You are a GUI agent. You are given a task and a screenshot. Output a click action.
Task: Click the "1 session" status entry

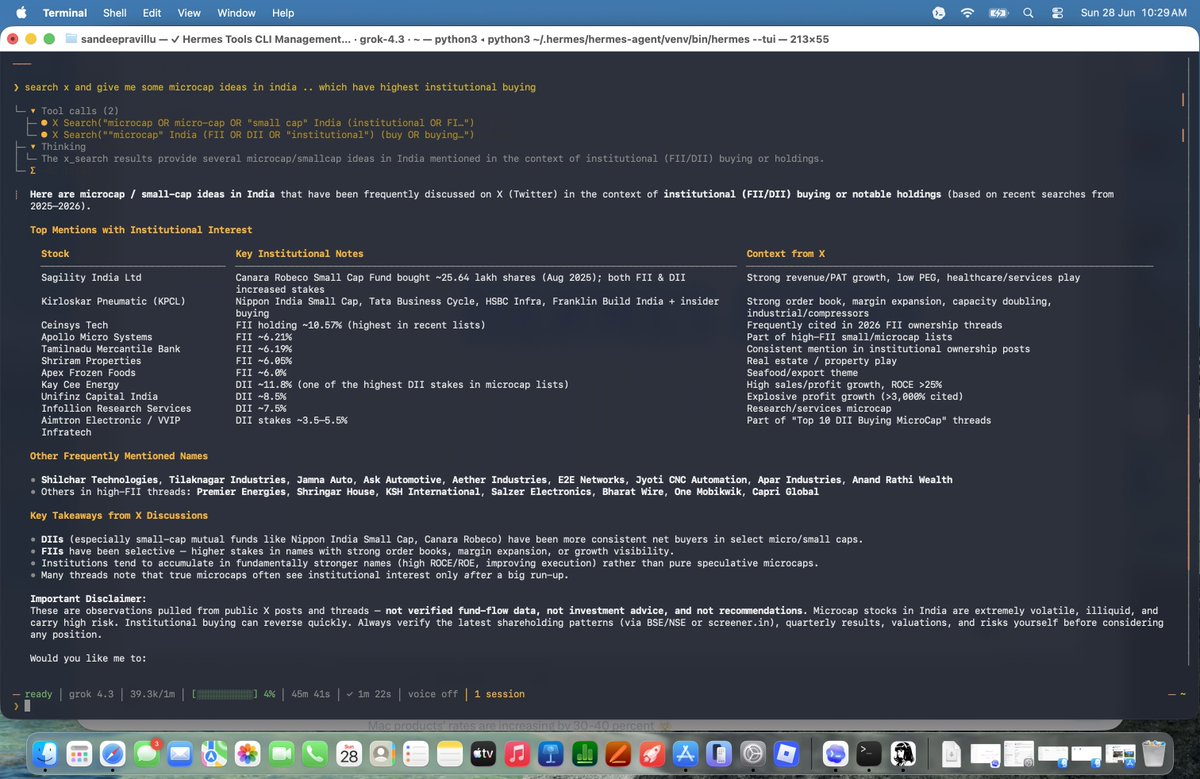500,694
